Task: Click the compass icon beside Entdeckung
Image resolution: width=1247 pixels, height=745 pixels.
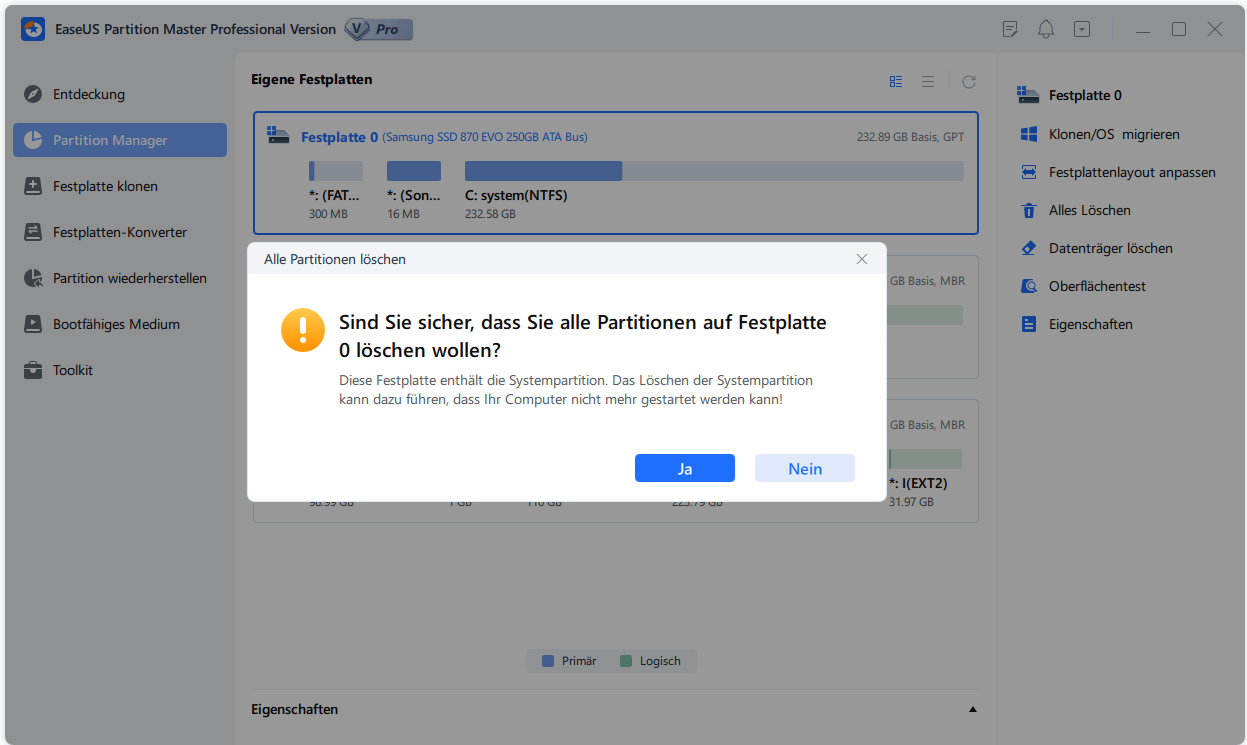Action: (x=34, y=94)
